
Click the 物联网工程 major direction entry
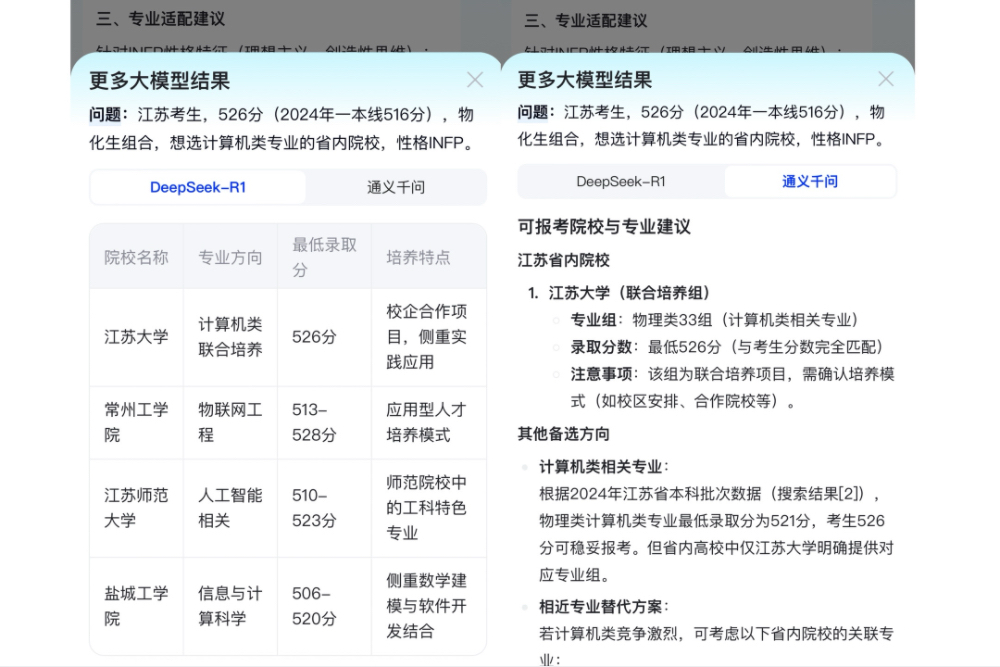229,422
